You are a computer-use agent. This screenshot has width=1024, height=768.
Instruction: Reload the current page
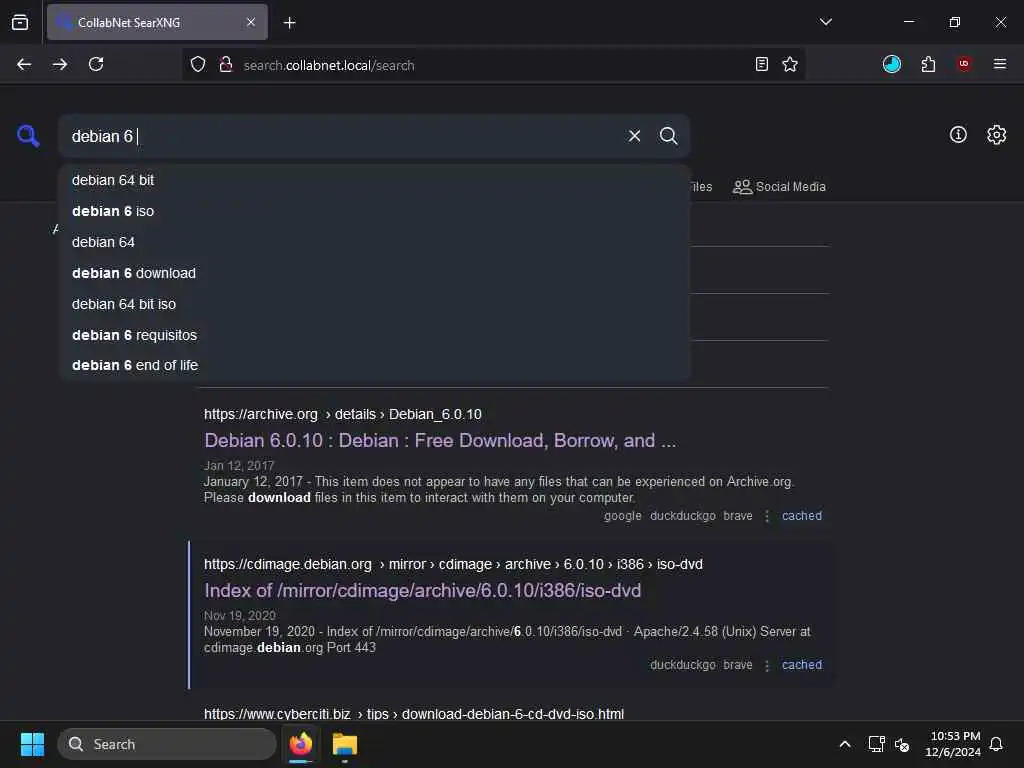pos(96,64)
